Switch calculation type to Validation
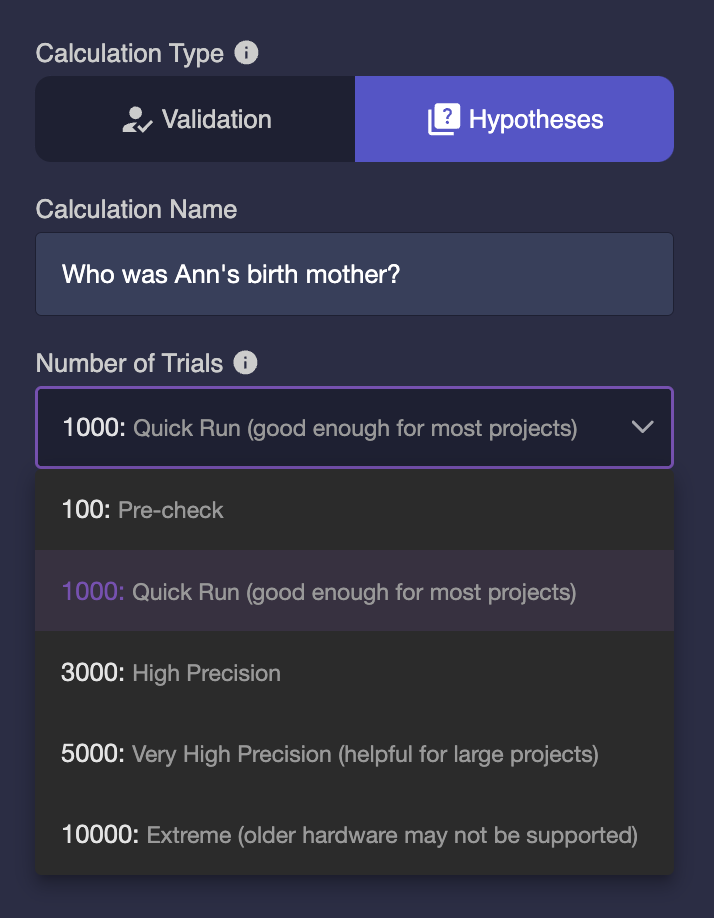The image size is (714, 918). pos(195,120)
